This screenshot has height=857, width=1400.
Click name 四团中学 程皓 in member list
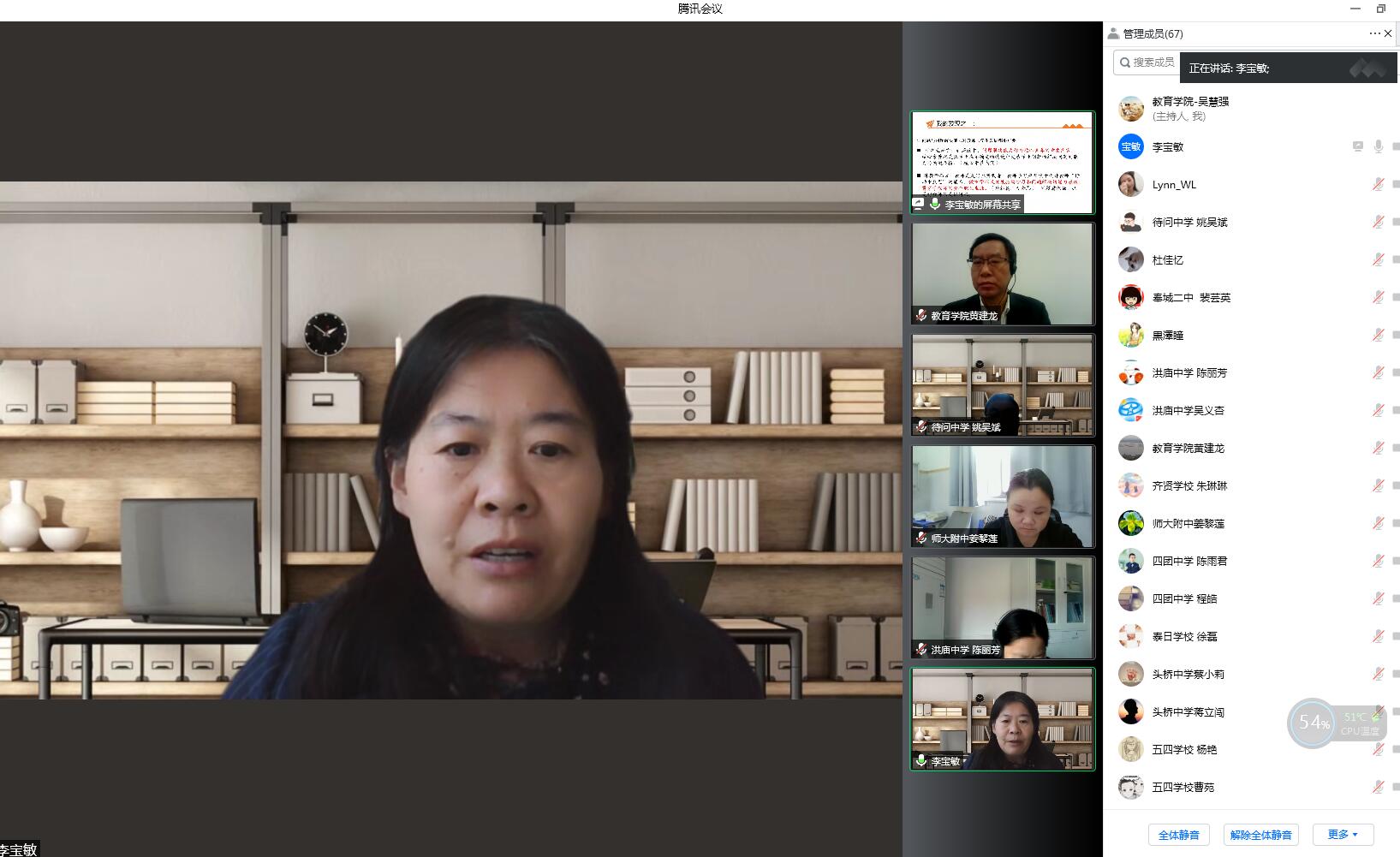point(1184,598)
